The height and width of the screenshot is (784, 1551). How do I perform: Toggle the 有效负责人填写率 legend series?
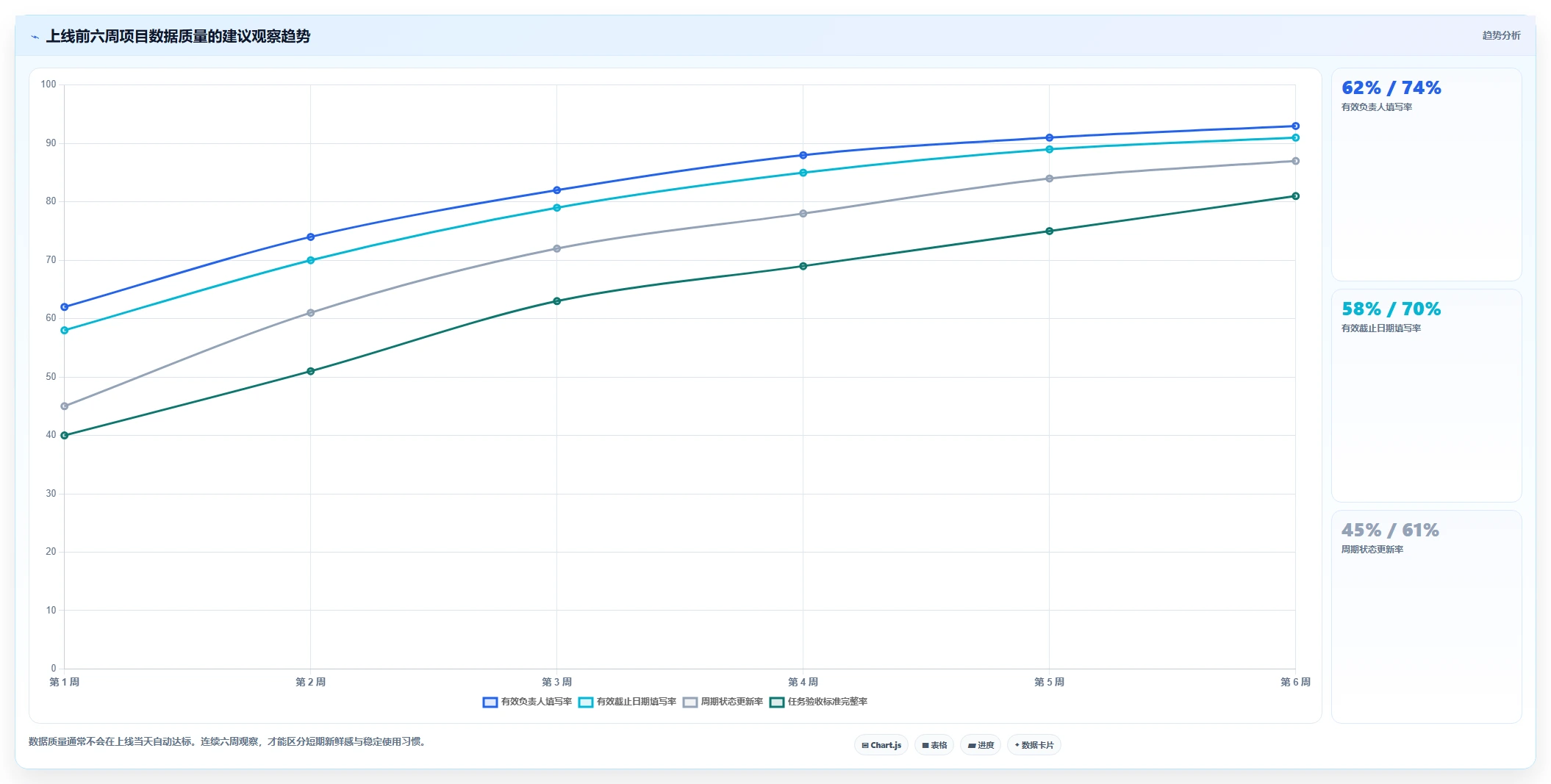pos(527,702)
